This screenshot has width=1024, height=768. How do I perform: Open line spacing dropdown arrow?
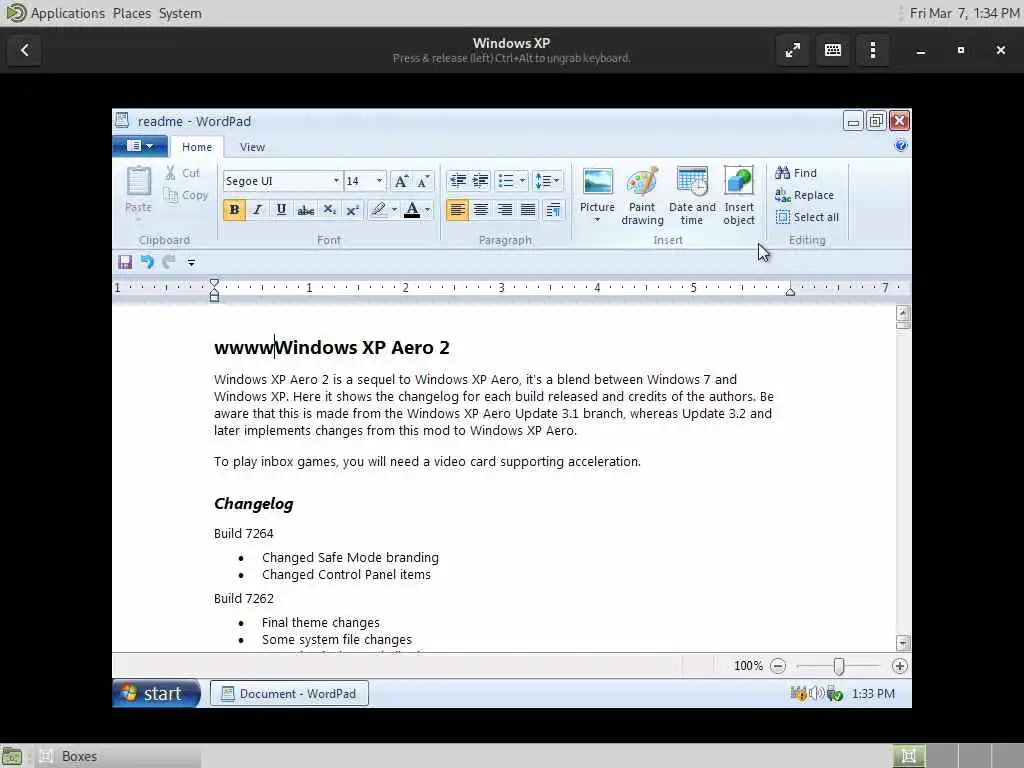click(557, 181)
